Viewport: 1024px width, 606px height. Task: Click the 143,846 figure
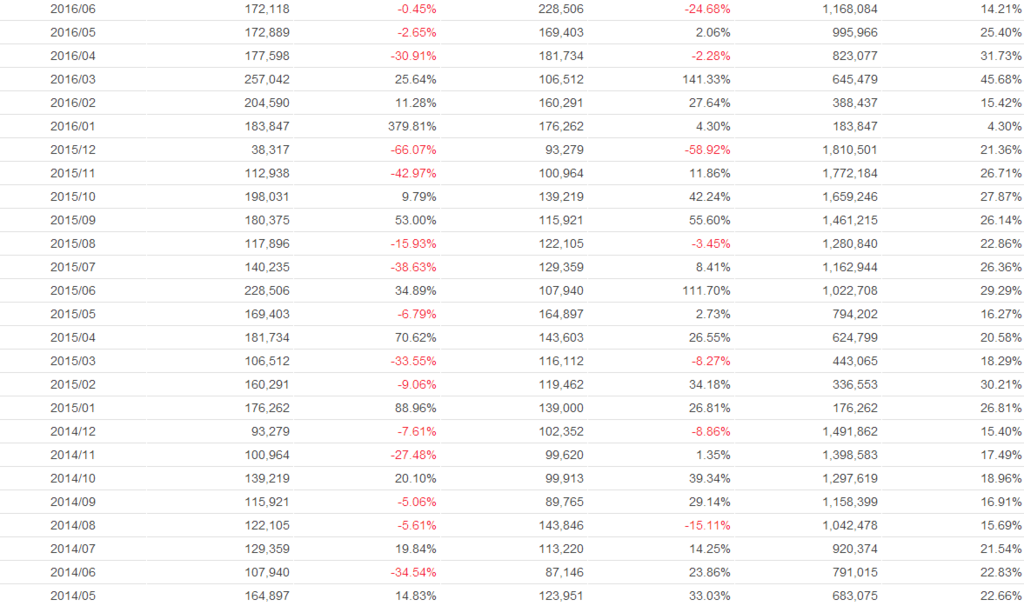[x=559, y=526]
